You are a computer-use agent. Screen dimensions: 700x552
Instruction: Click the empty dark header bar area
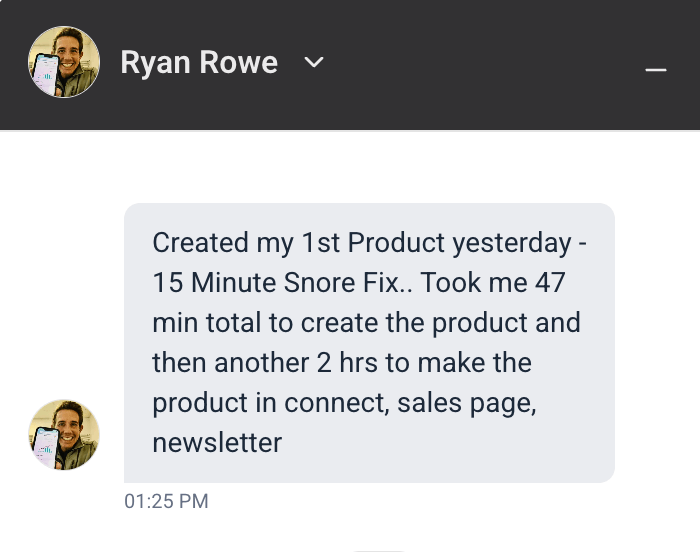click(480, 65)
